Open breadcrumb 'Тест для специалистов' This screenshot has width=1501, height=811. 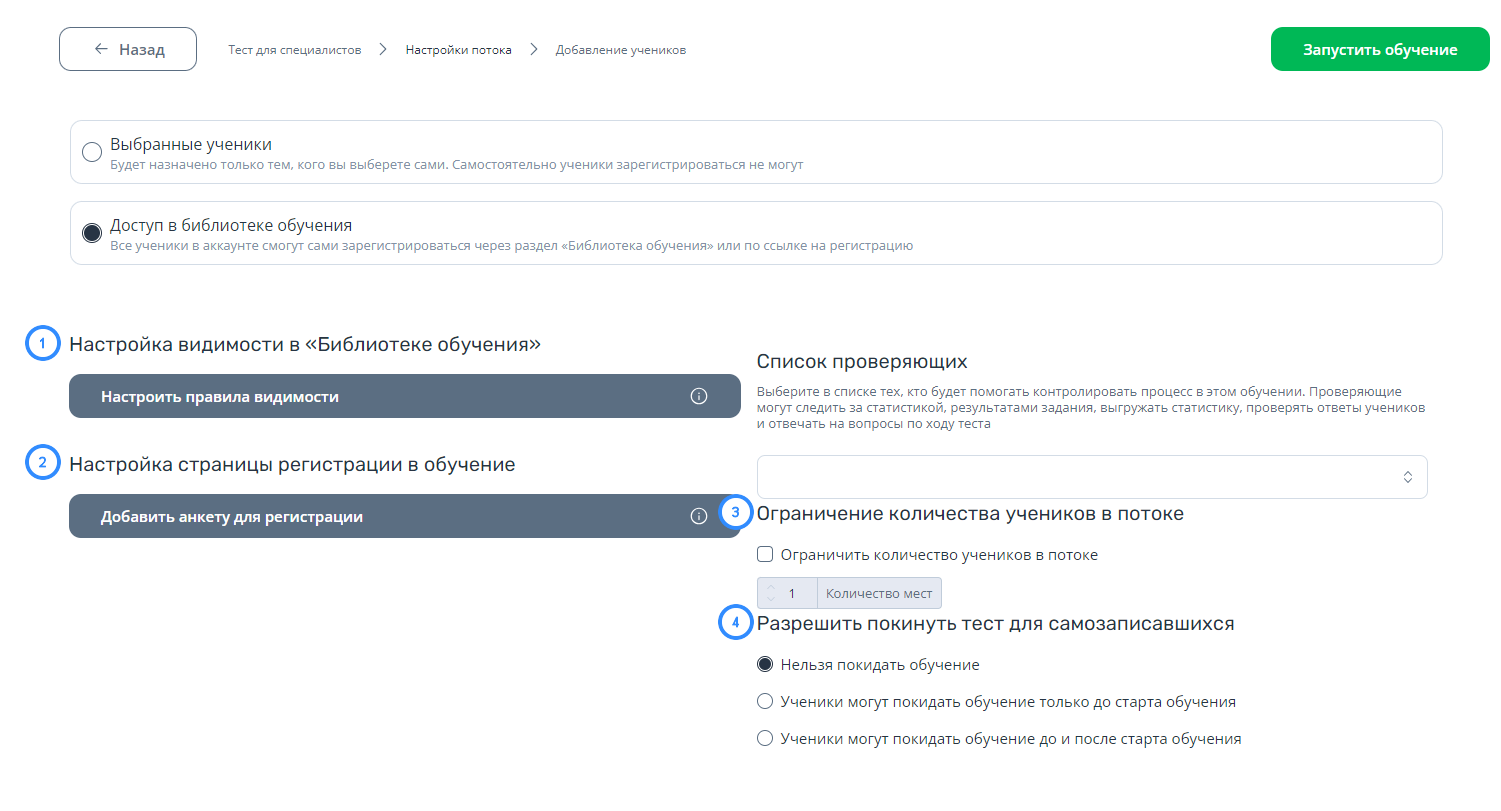[x=294, y=49]
